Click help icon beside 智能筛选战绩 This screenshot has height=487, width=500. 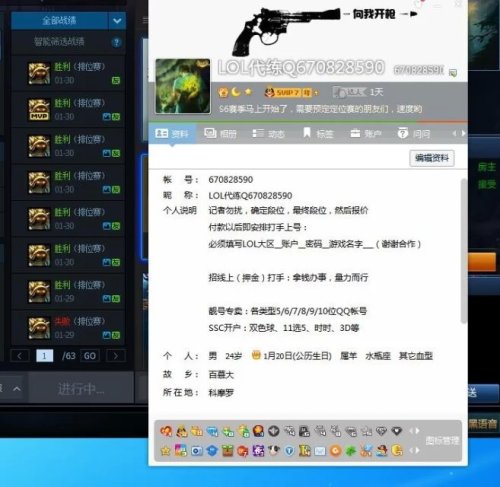116,42
